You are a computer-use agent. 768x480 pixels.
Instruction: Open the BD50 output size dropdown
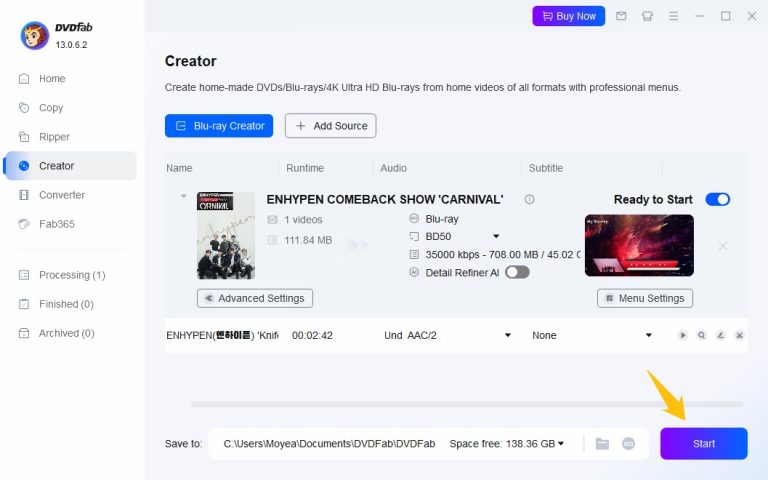pos(496,237)
